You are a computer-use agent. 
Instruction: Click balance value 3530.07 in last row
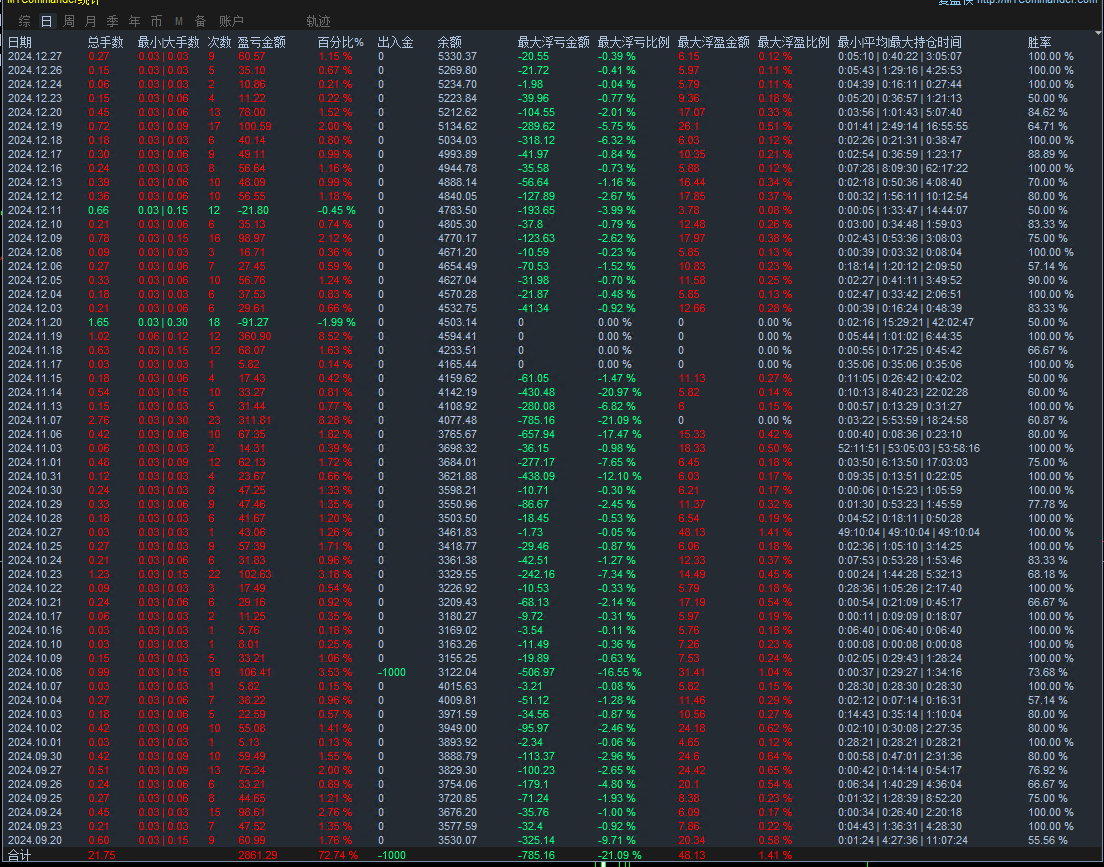pyautogui.click(x=457, y=840)
